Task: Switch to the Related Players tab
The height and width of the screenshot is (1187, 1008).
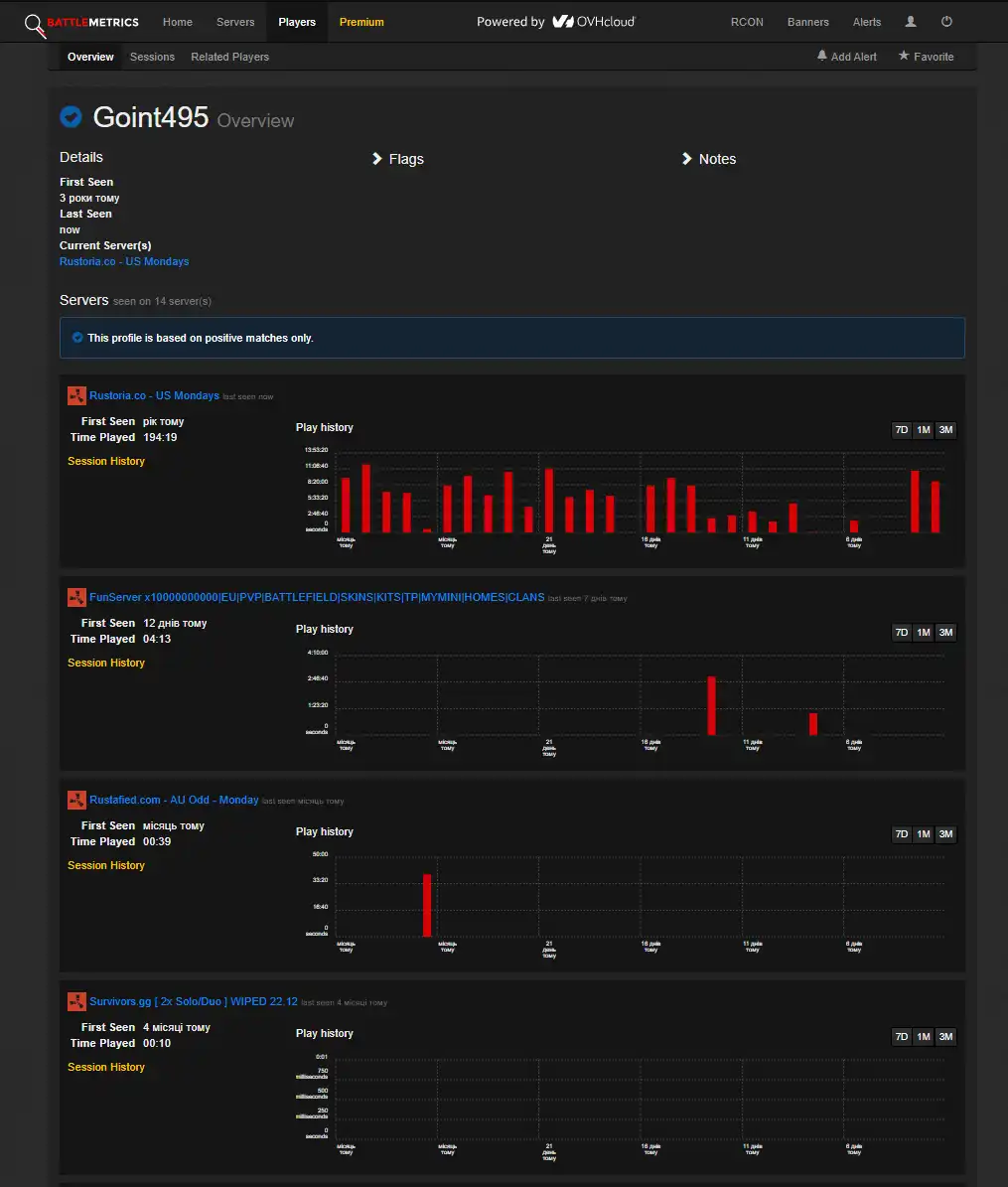Action: point(230,57)
